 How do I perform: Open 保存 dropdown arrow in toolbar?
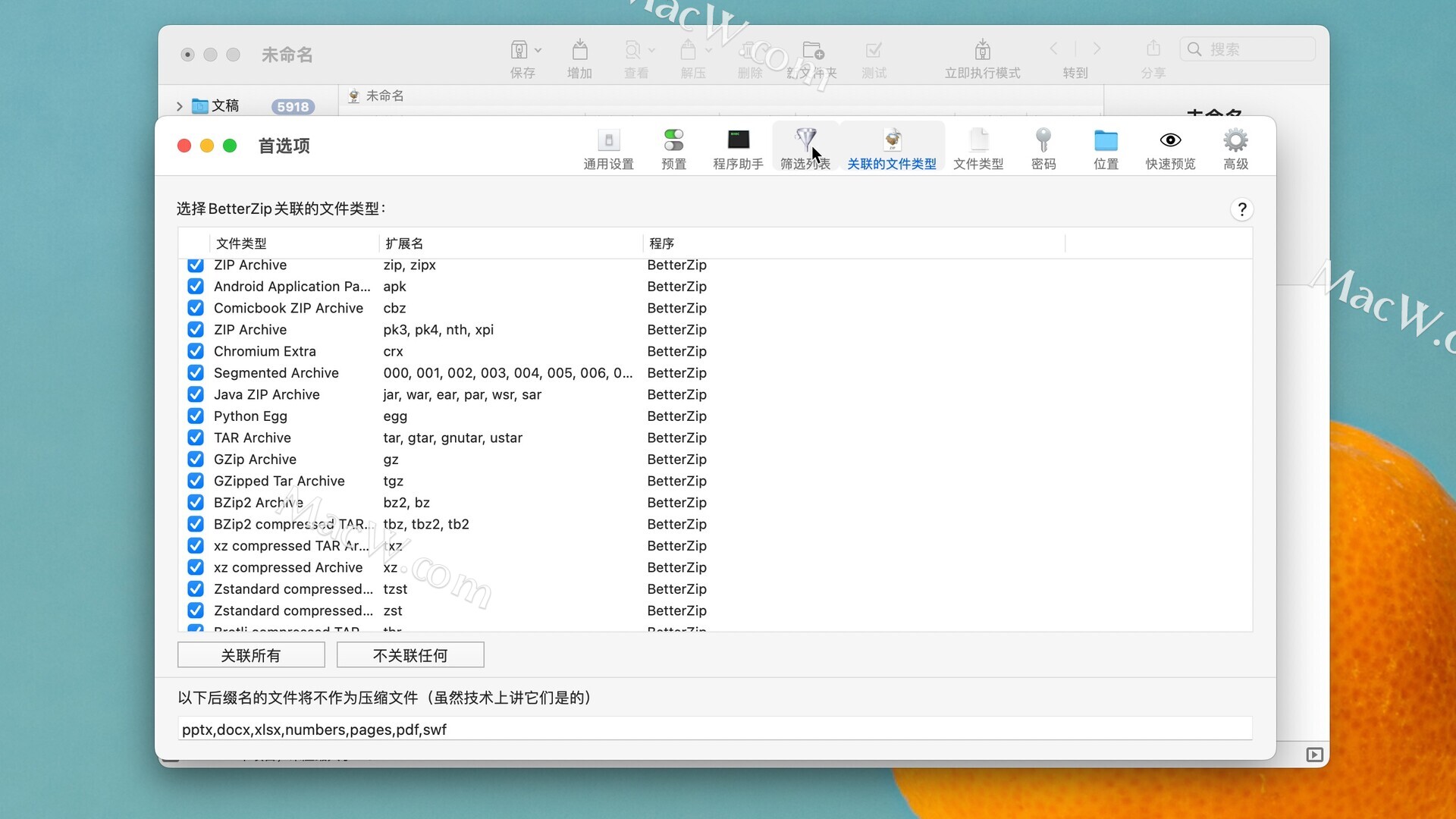coord(538,51)
